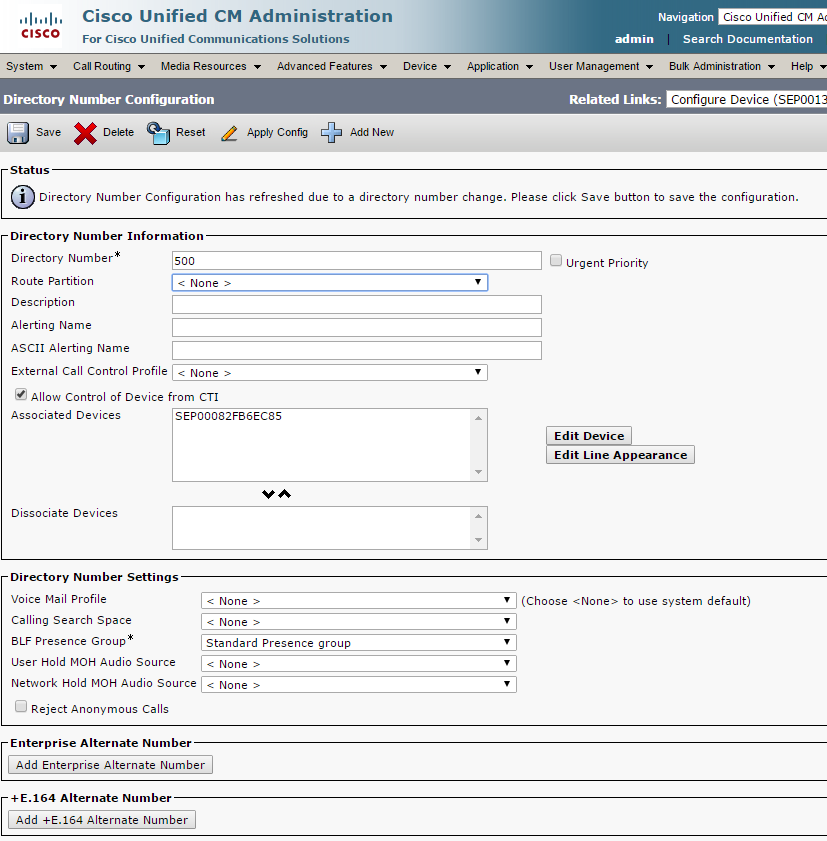Click the Reset icon in toolbar
Screen dimensions: 827x841
(x=158, y=133)
